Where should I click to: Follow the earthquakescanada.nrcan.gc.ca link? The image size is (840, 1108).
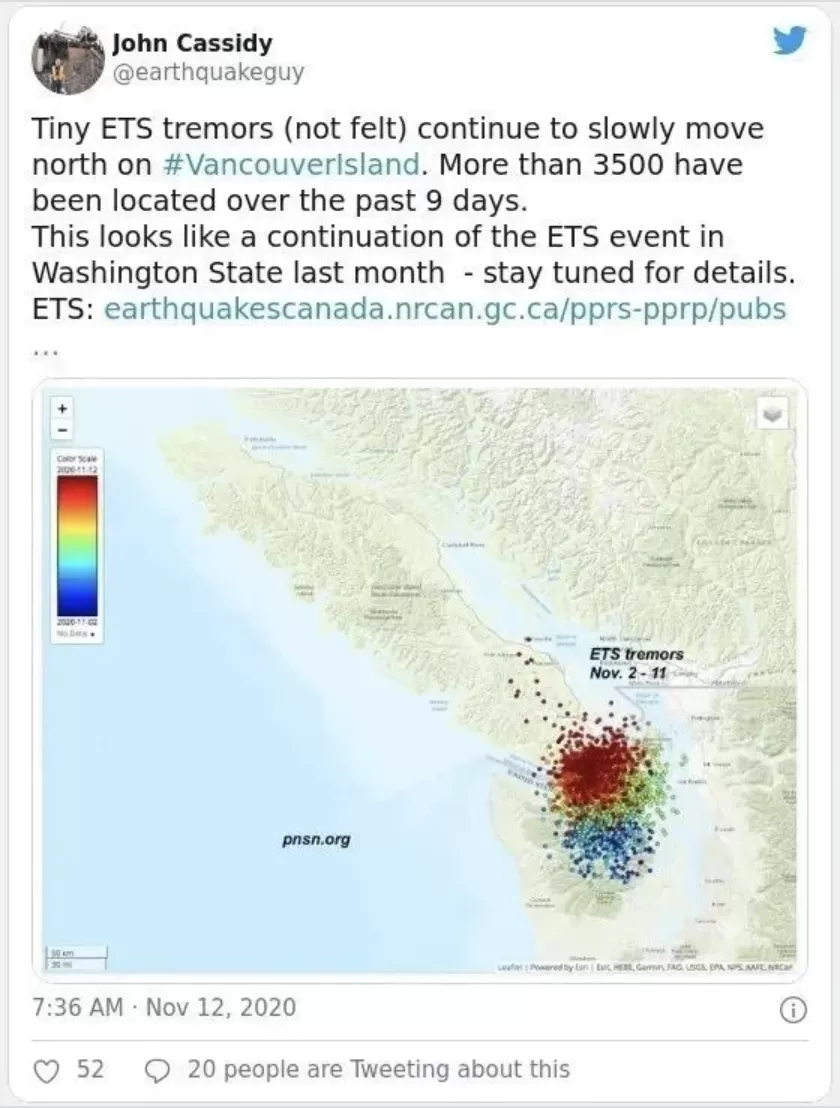(x=445, y=310)
